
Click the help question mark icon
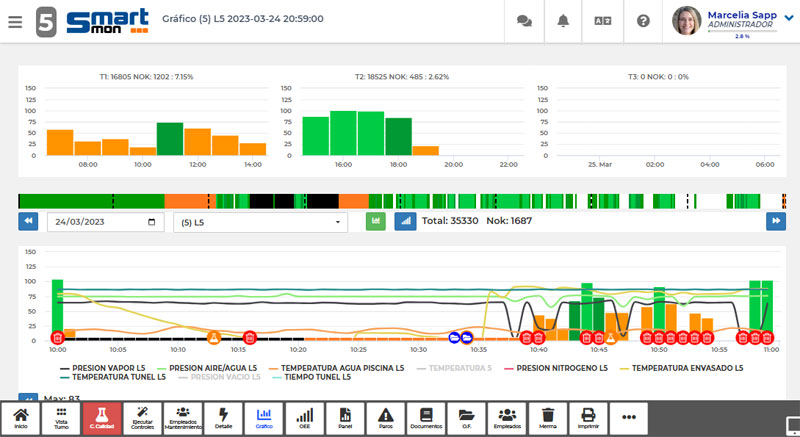click(x=643, y=21)
